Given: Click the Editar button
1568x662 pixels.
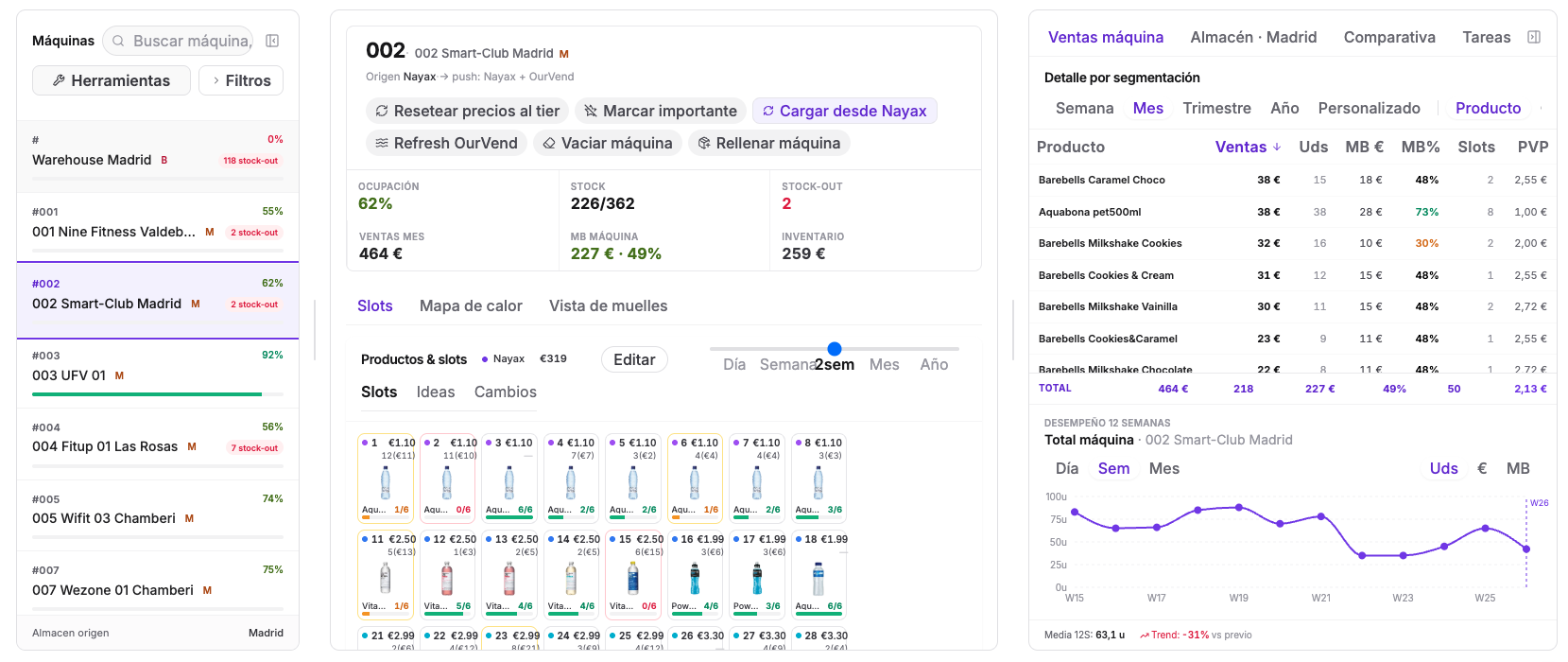Looking at the screenshot, I should coord(634,359).
